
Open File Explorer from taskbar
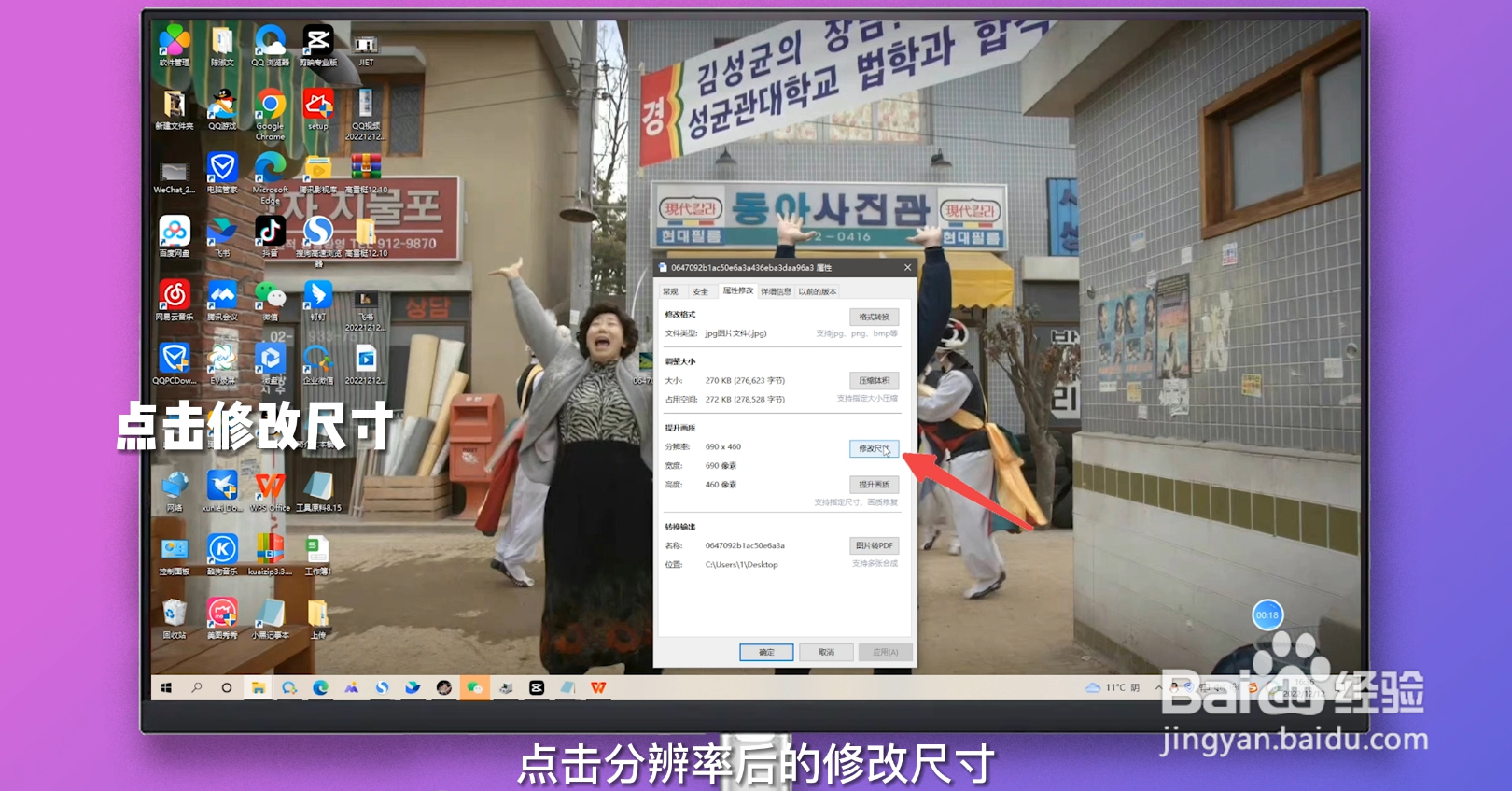point(259,687)
